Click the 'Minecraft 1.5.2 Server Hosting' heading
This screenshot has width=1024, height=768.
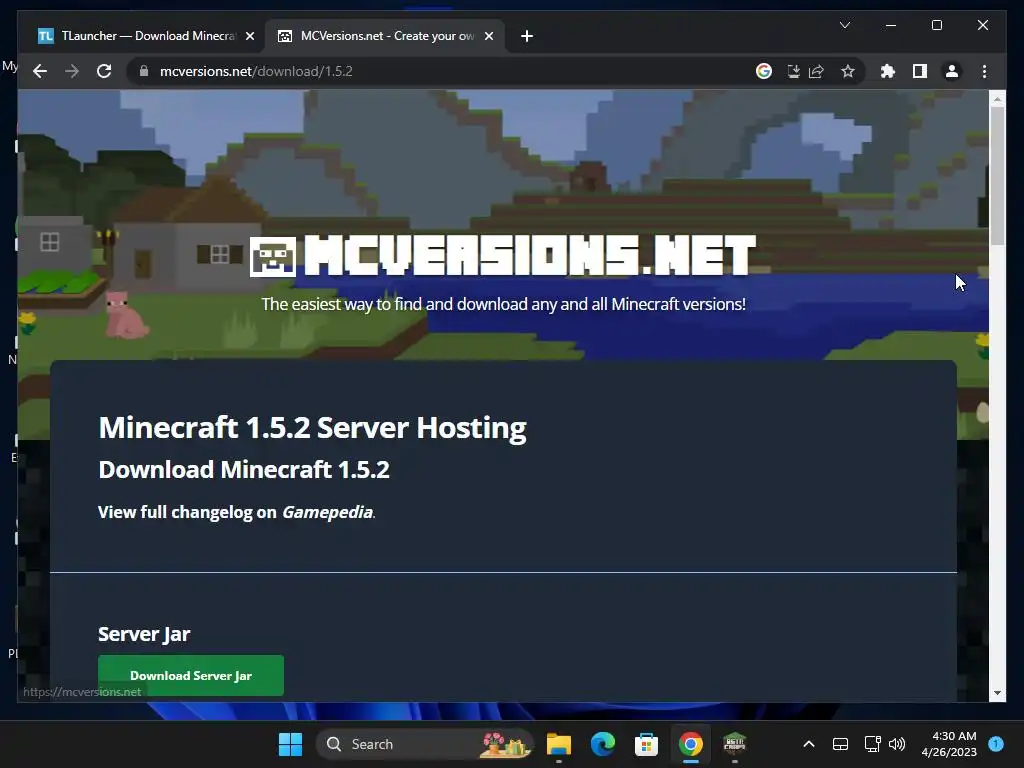[x=312, y=428]
